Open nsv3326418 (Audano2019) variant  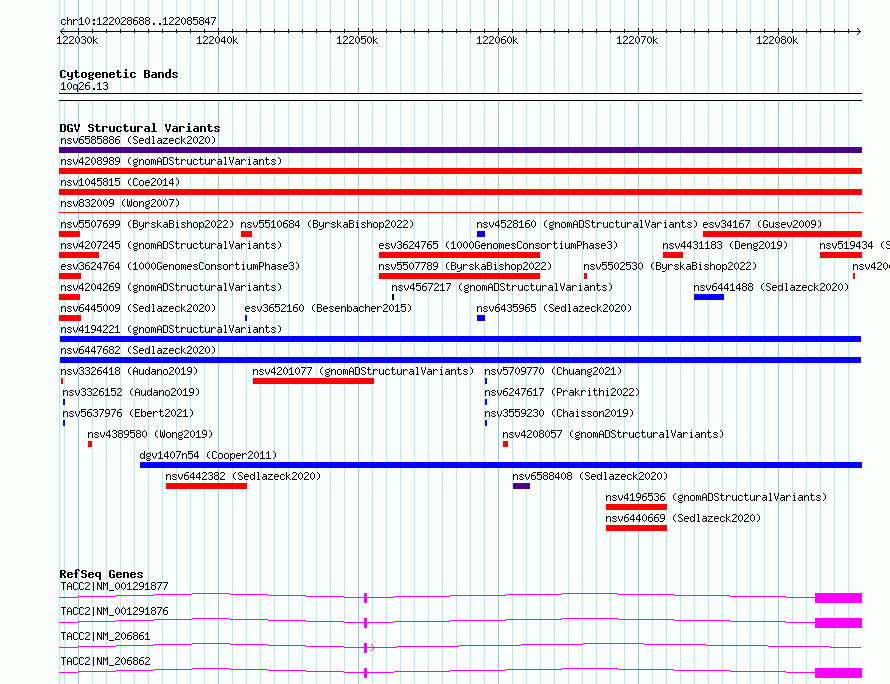click(129, 371)
